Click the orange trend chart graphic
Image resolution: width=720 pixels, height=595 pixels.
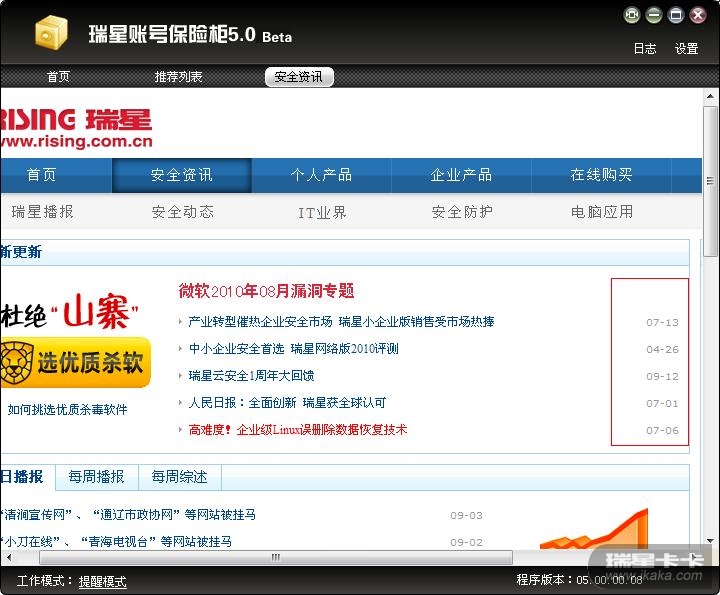click(x=594, y=528)
